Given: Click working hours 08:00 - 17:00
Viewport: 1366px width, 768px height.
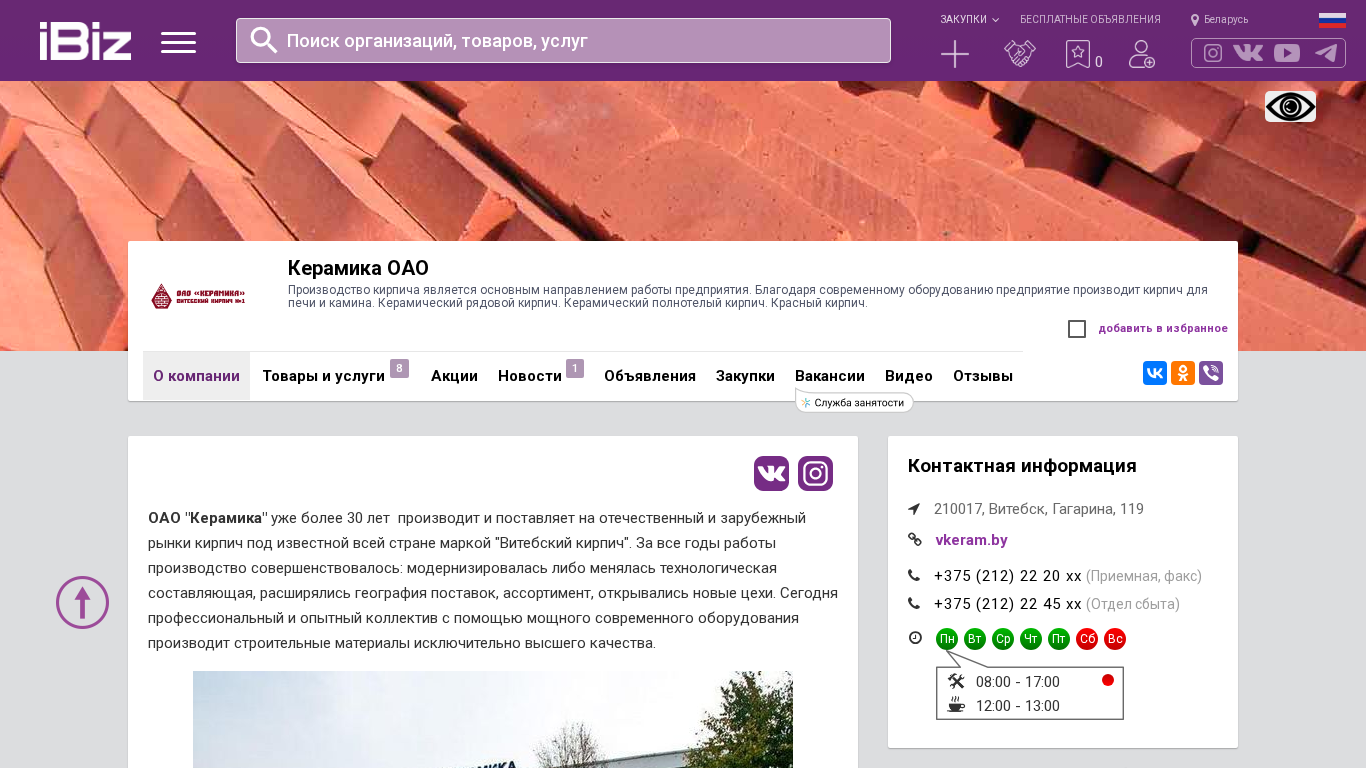Looking at the screenshot, I should pos(1018,682).
